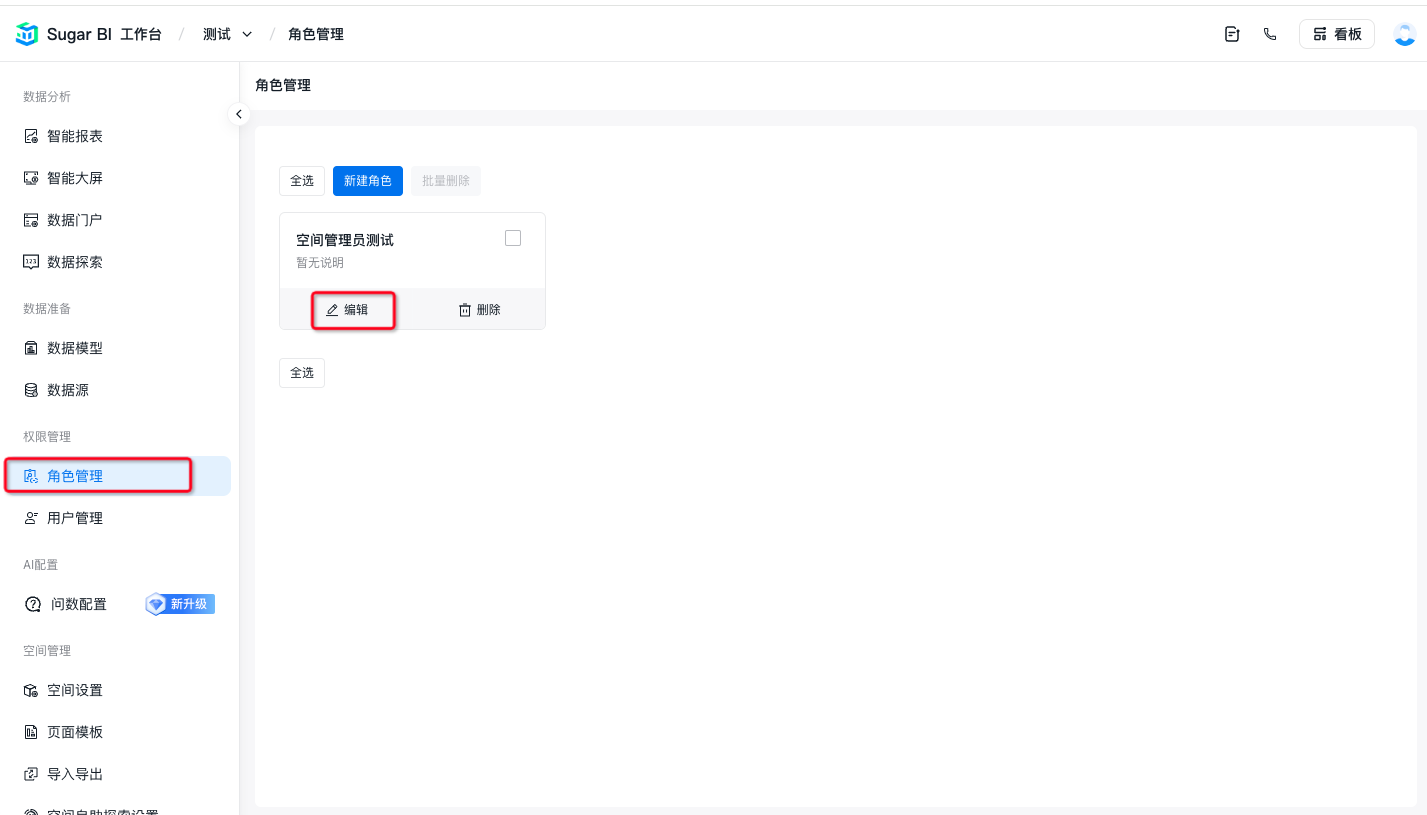
Task: Open the 测试 space dropdown
Action: pyautogui.click(x=227, y=34)
